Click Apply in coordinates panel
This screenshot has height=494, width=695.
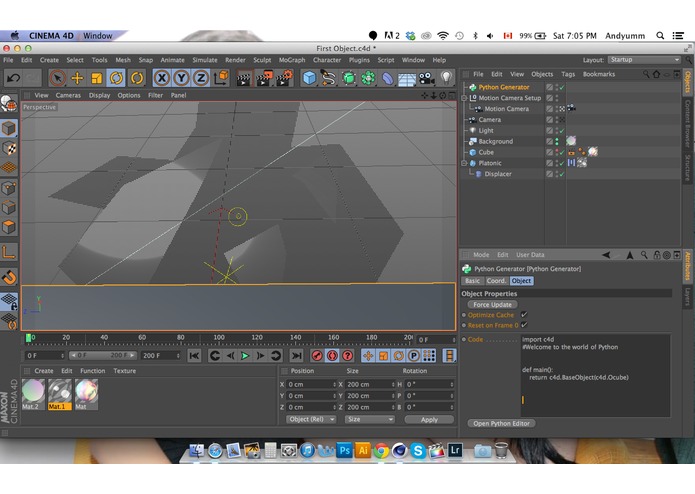click(429, 420)
